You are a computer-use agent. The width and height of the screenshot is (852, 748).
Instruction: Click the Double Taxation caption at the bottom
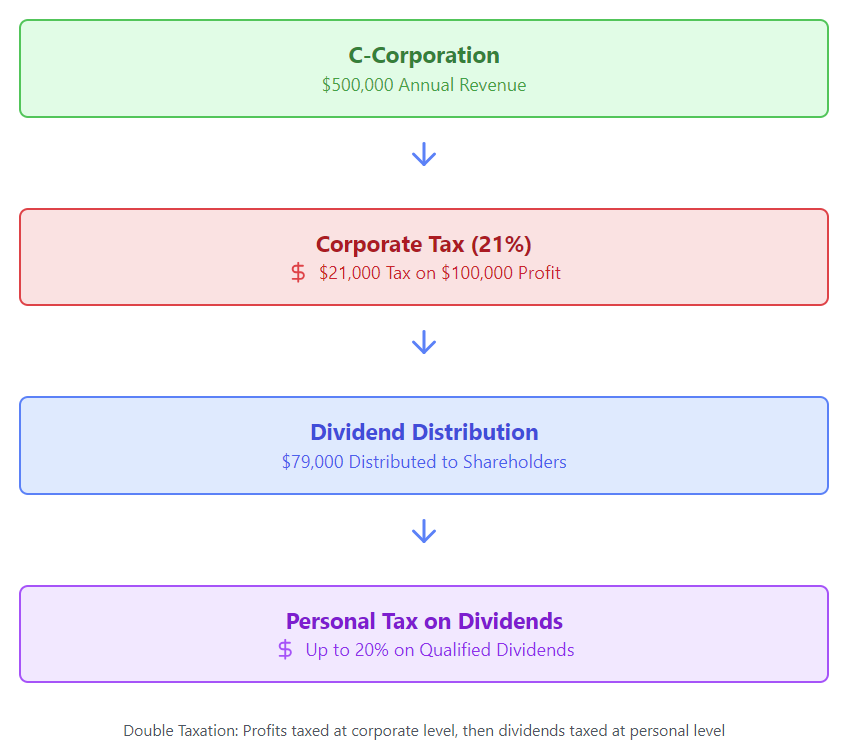(424, 731)
